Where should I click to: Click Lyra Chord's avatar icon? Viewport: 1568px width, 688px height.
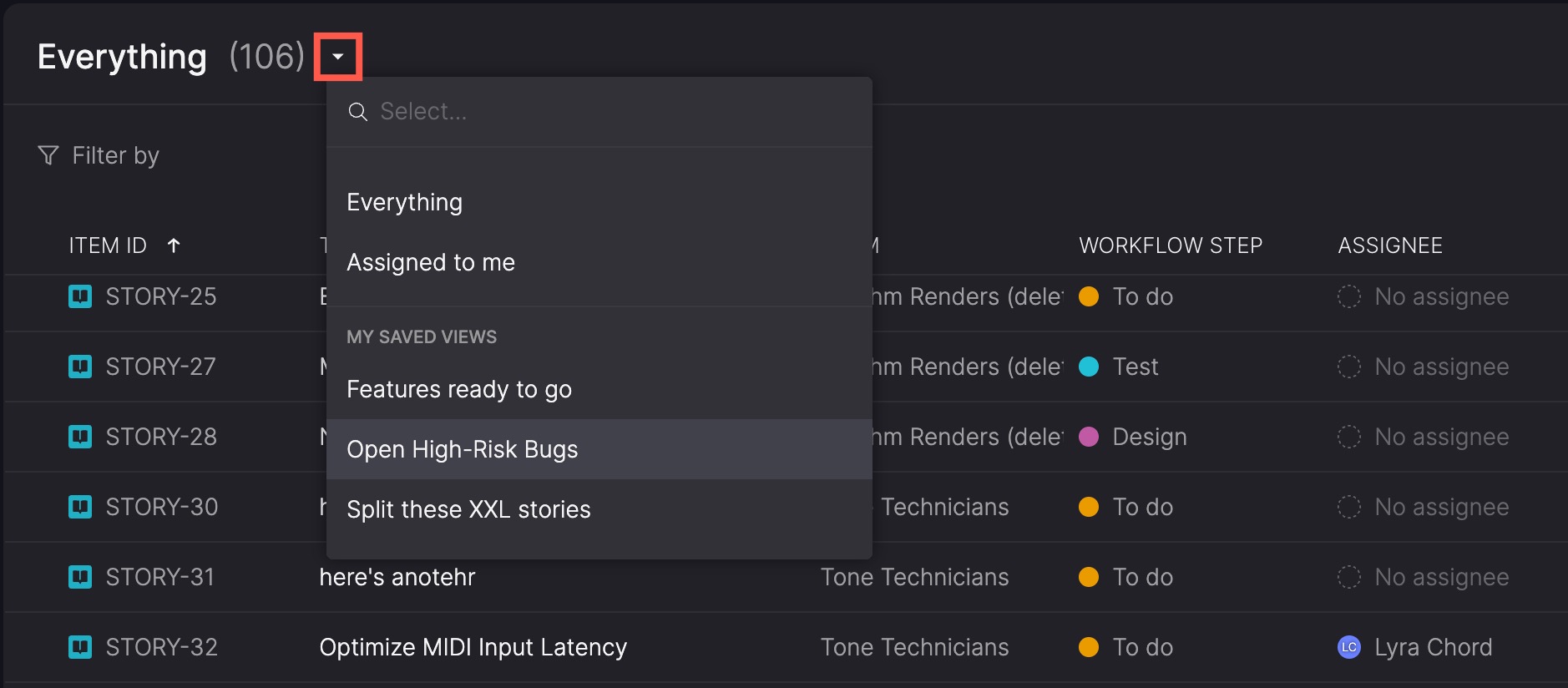1348,647
